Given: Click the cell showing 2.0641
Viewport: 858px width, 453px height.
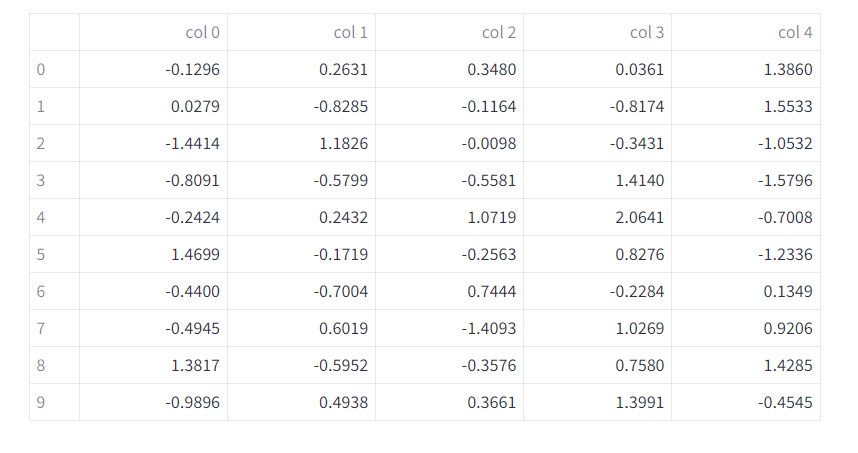Looking at the screenshot, I should point(598,217).
